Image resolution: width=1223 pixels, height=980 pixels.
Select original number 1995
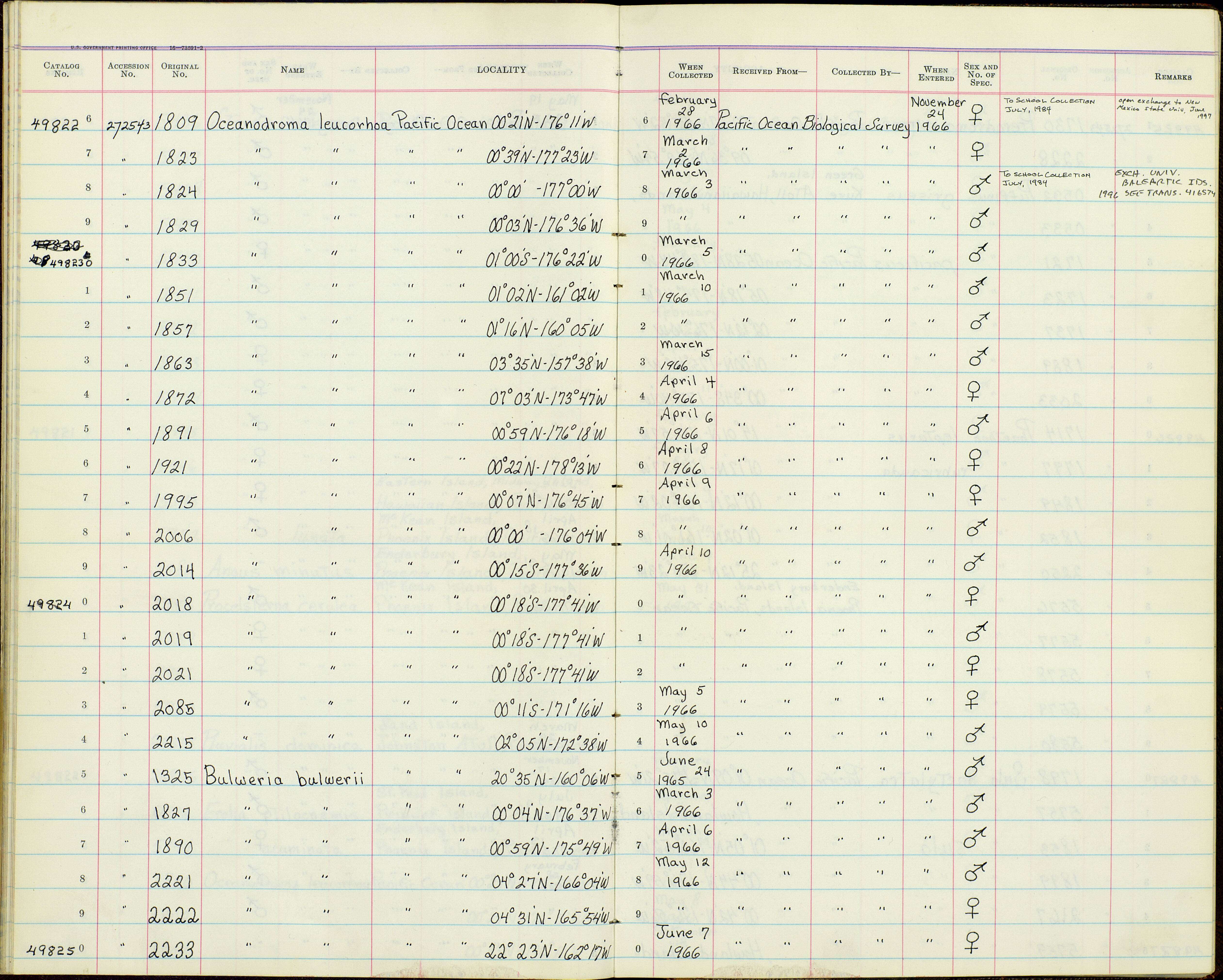176,502
